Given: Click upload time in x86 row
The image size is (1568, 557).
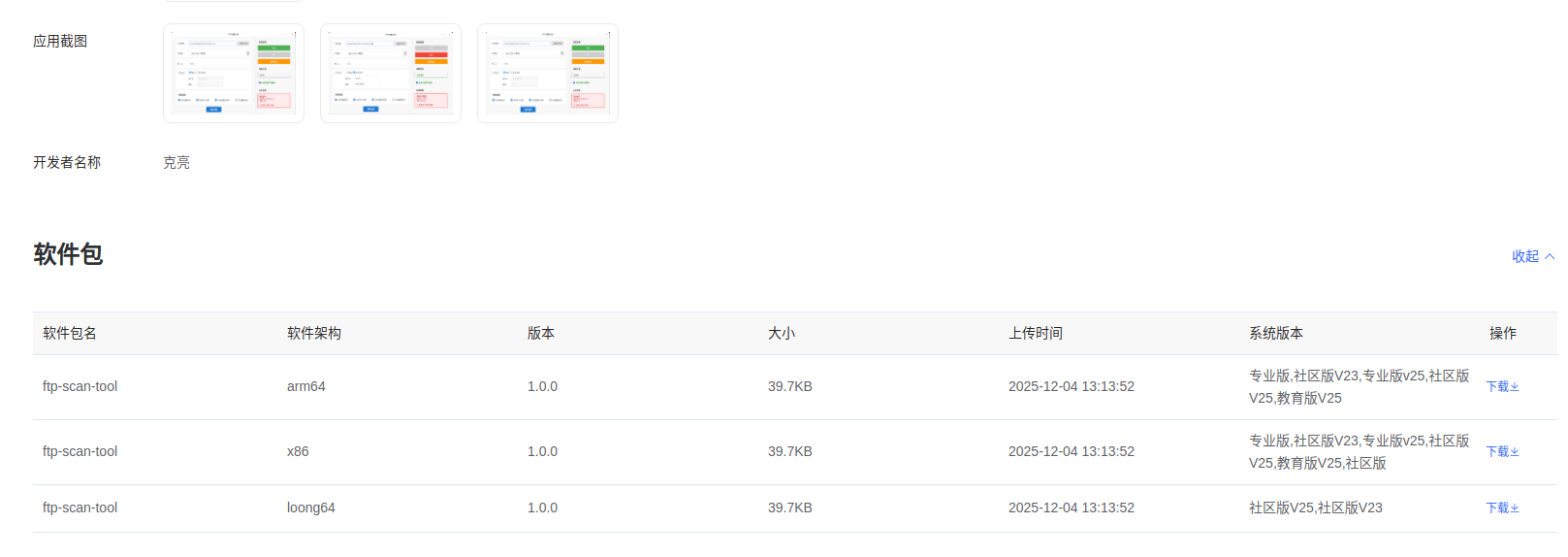Looking at the screenshot, I should point(1072,451).
